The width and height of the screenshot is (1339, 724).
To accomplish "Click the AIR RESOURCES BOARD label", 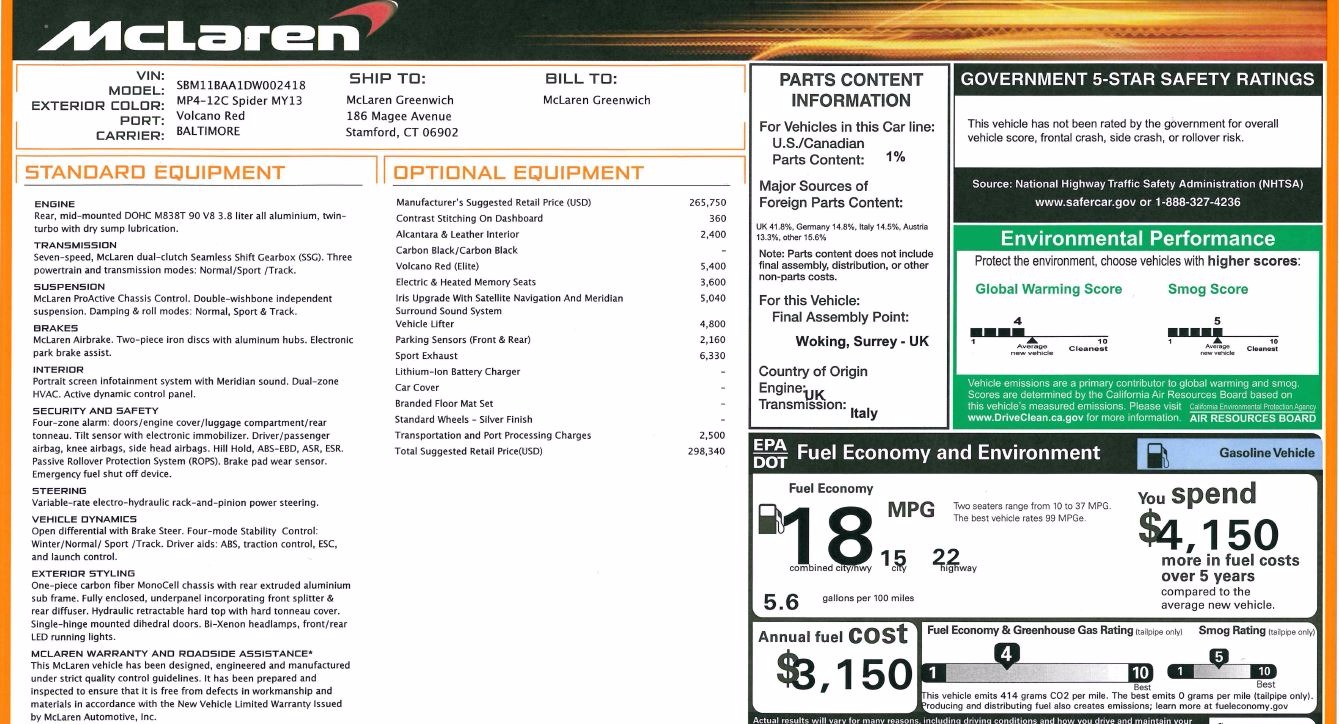I will click(x=1253, y=418).
